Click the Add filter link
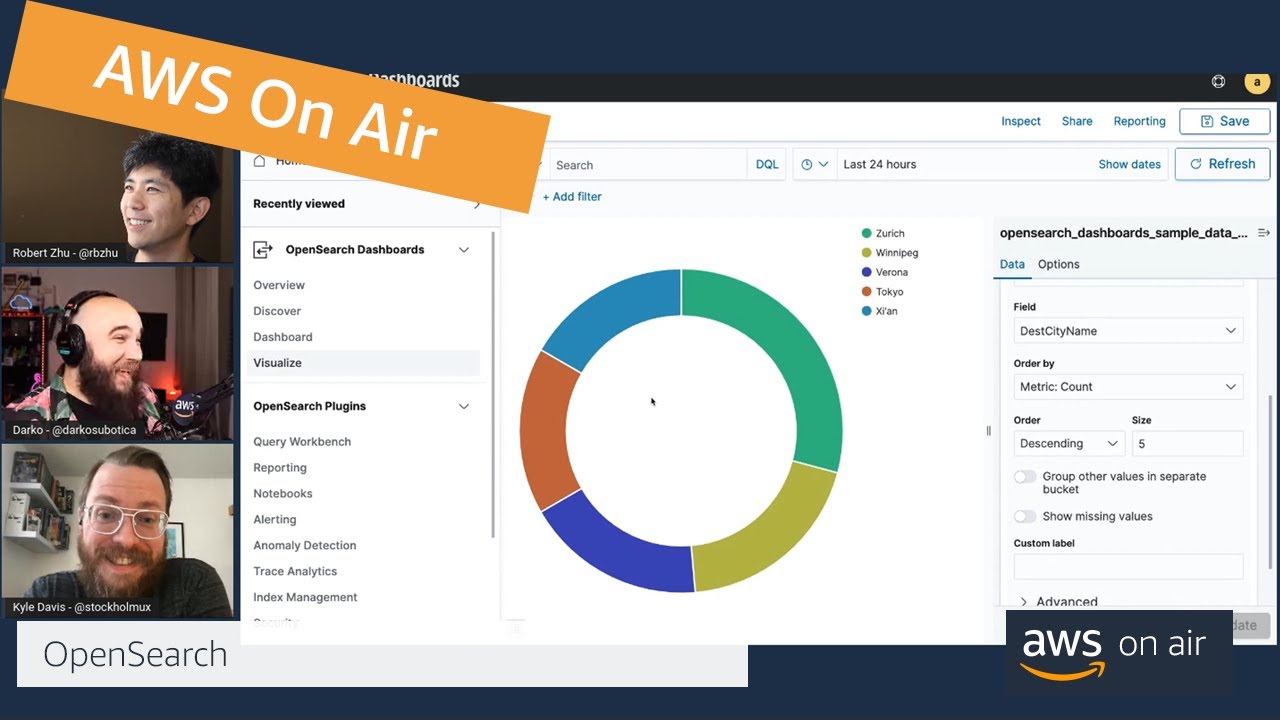Image resolution: width=1280 pixels, height=720 pixels. click(572, 197)
